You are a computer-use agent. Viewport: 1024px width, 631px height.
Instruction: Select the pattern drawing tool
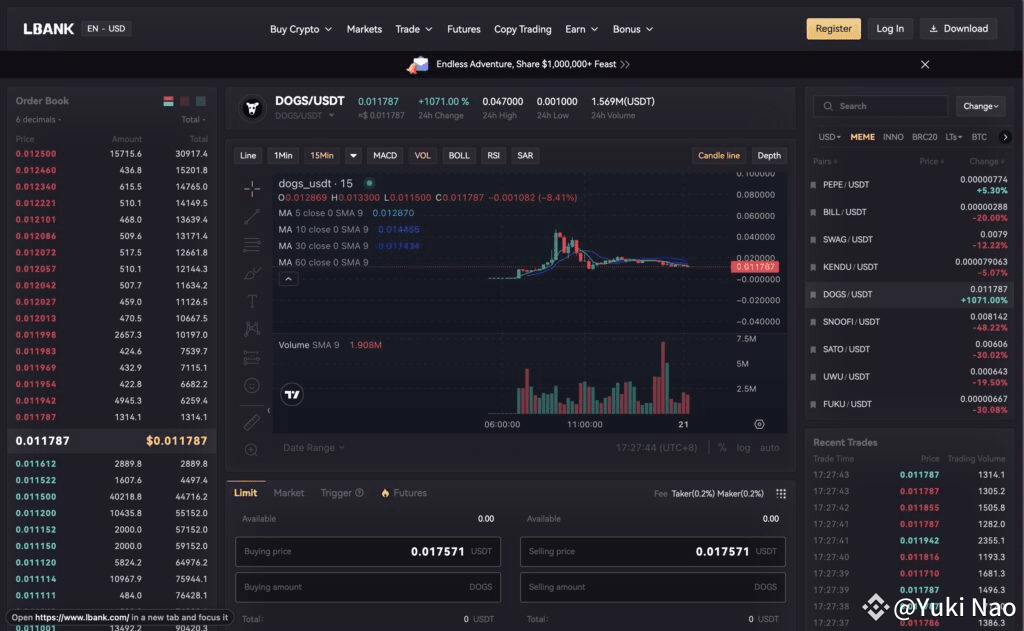[x=251, y=329]
